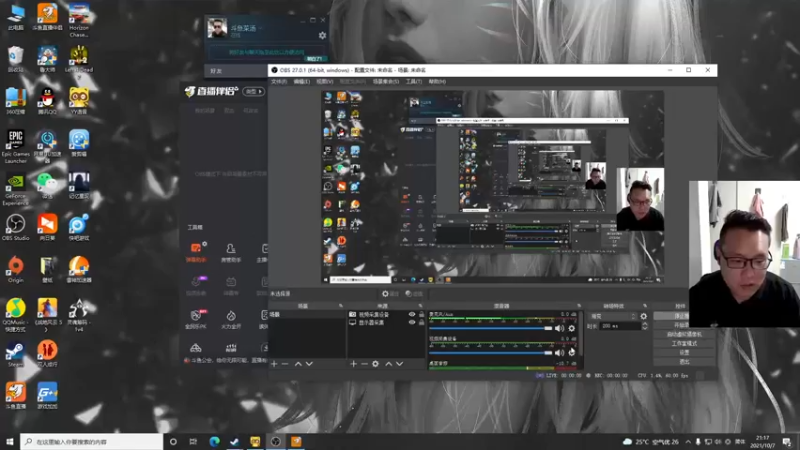Viewport: 800px width, 450px height.
Task: Adjust video capture device volume slider
Action: [x=490, y=352]
